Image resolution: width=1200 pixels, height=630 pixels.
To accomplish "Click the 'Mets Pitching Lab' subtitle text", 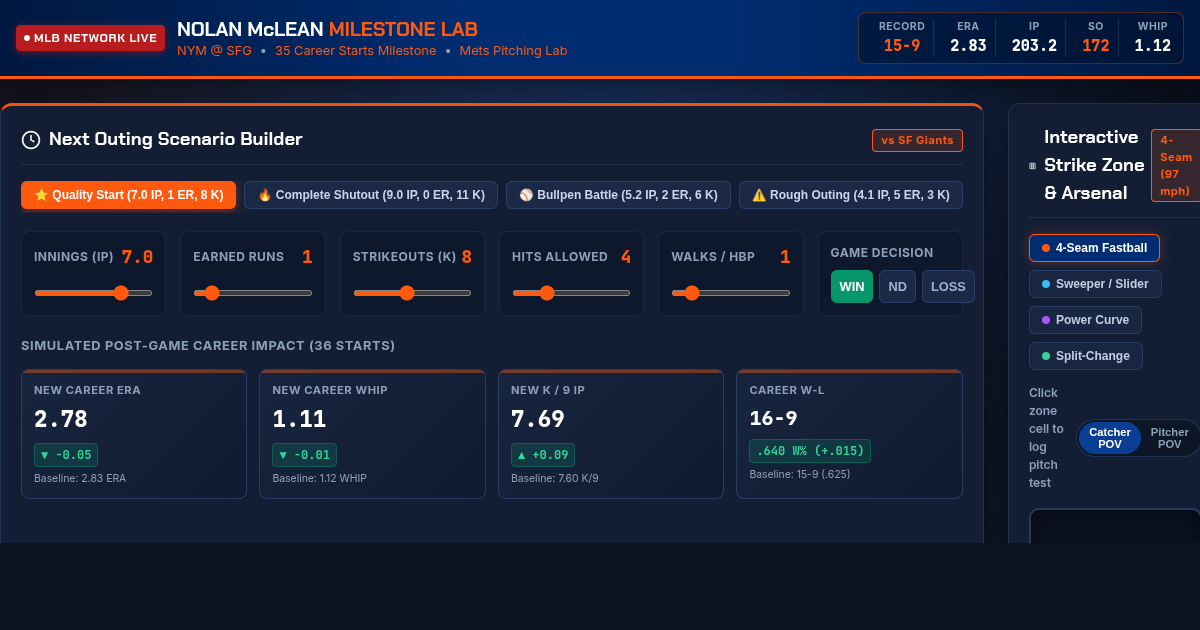I will point(513,51).
